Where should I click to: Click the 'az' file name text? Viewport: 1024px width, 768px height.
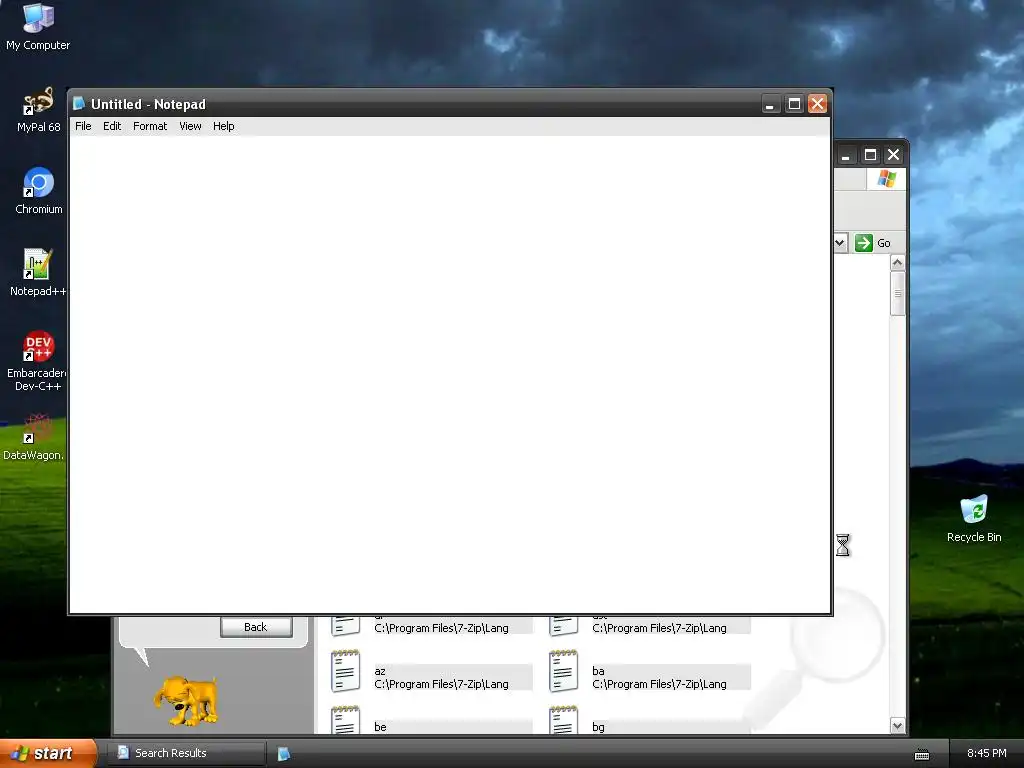point(380,671)
